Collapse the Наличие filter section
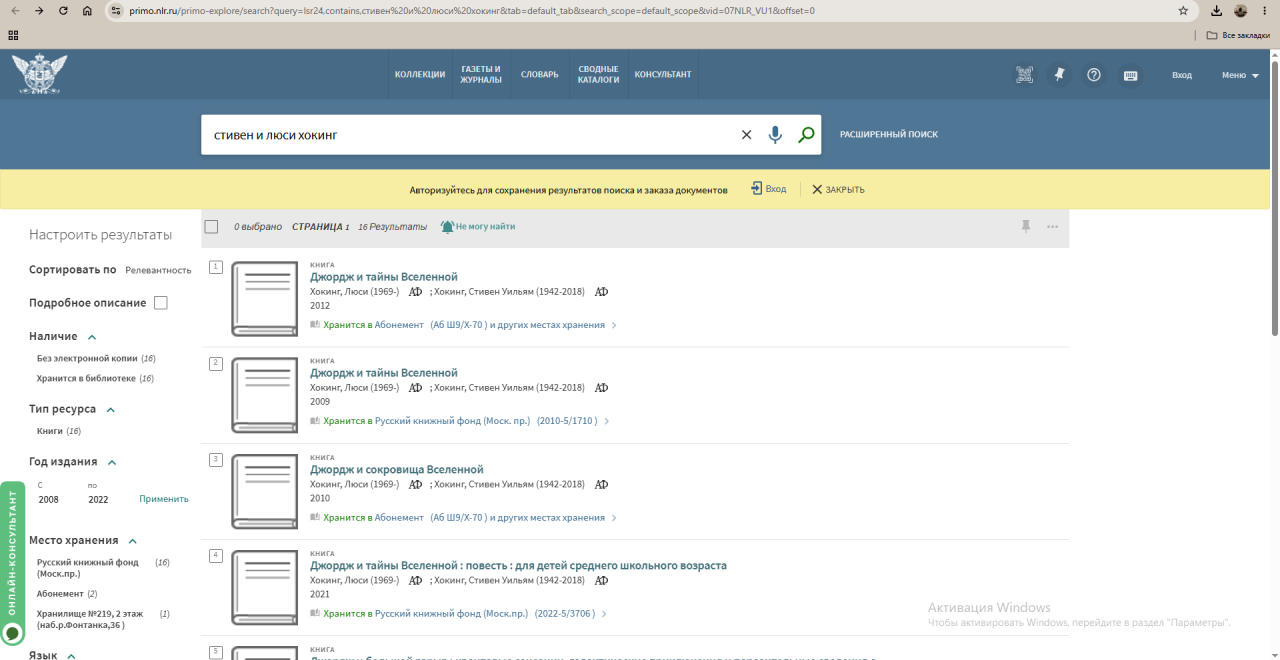 pyautogui.click(x=92, y=337)
